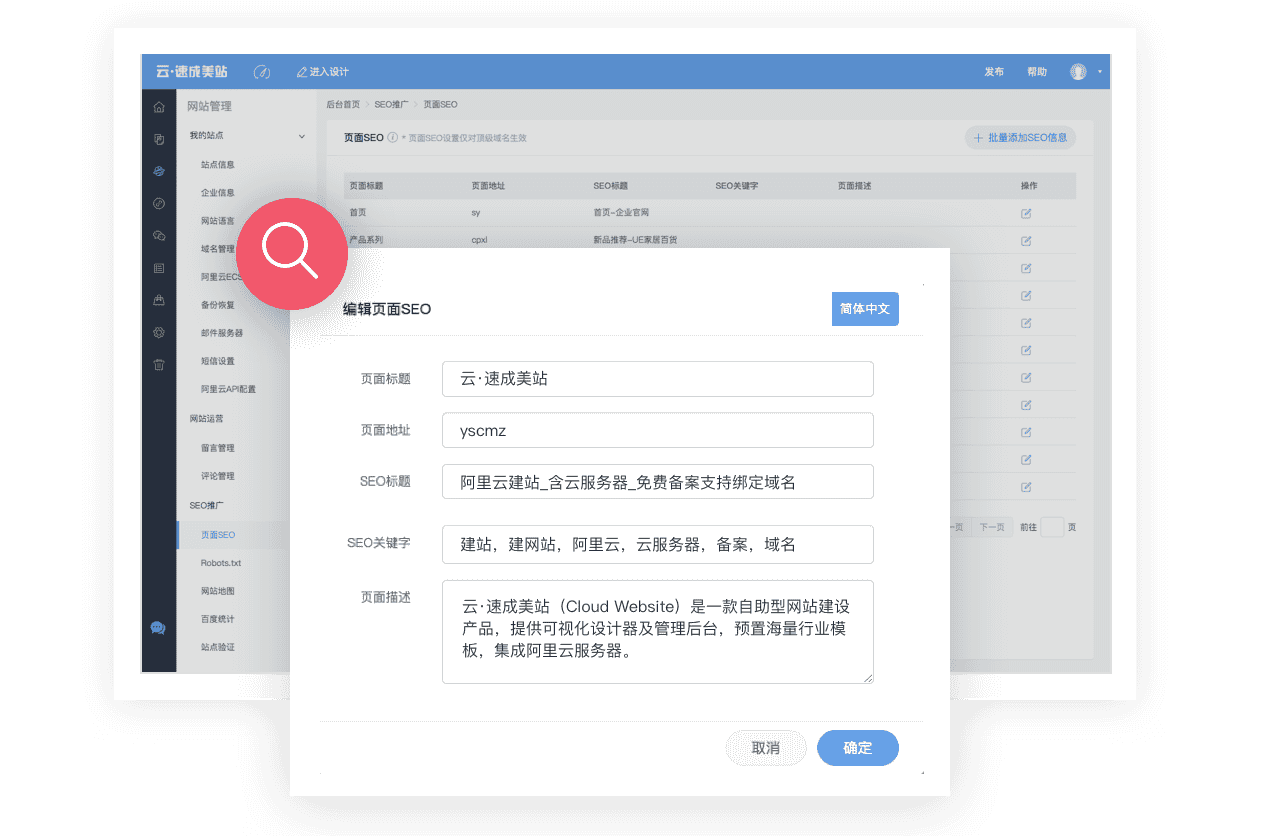Open the shopping bag icon in dark sidebar

click(158, 300)
